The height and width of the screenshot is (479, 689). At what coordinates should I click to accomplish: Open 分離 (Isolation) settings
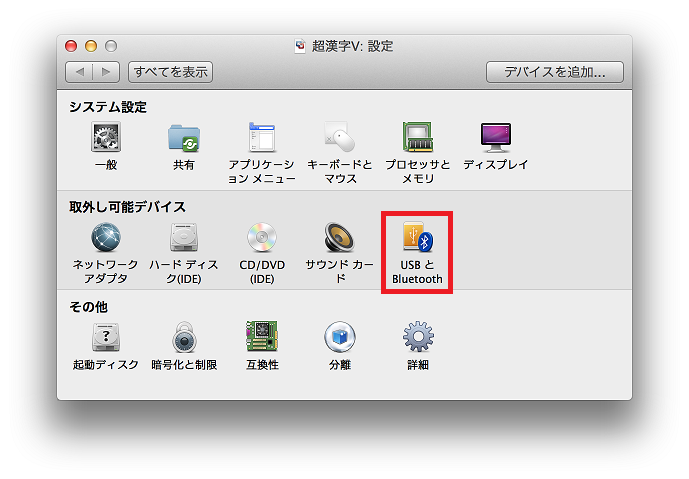340,338
